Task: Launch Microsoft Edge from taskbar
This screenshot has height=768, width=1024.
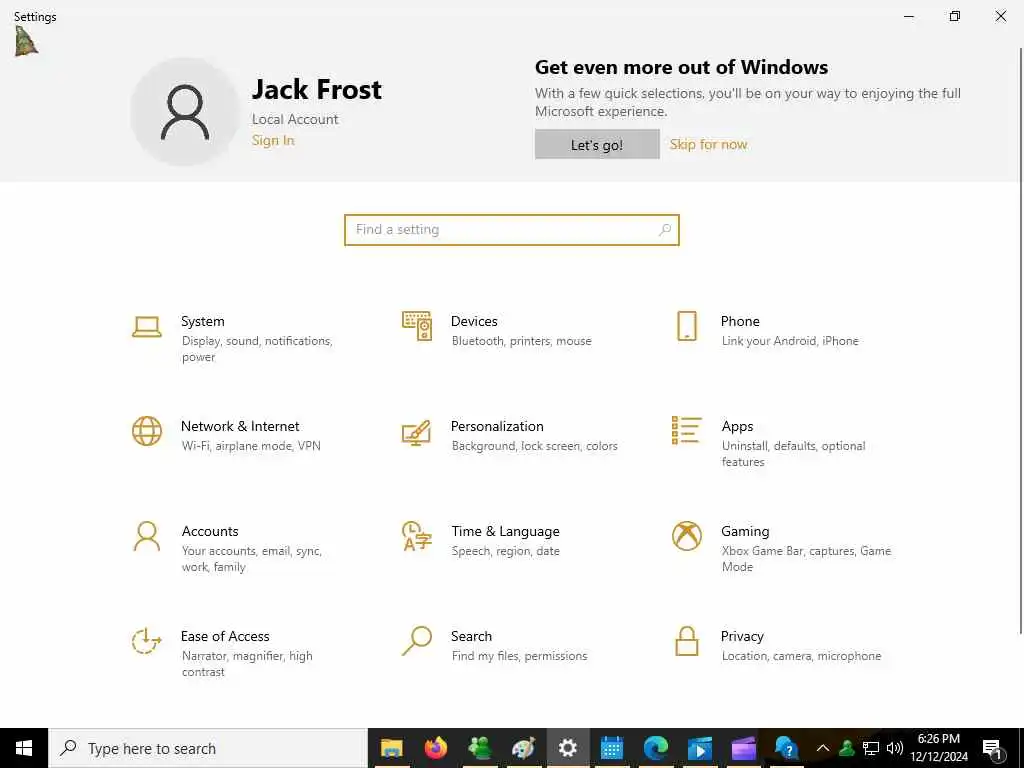Action: 656,748
